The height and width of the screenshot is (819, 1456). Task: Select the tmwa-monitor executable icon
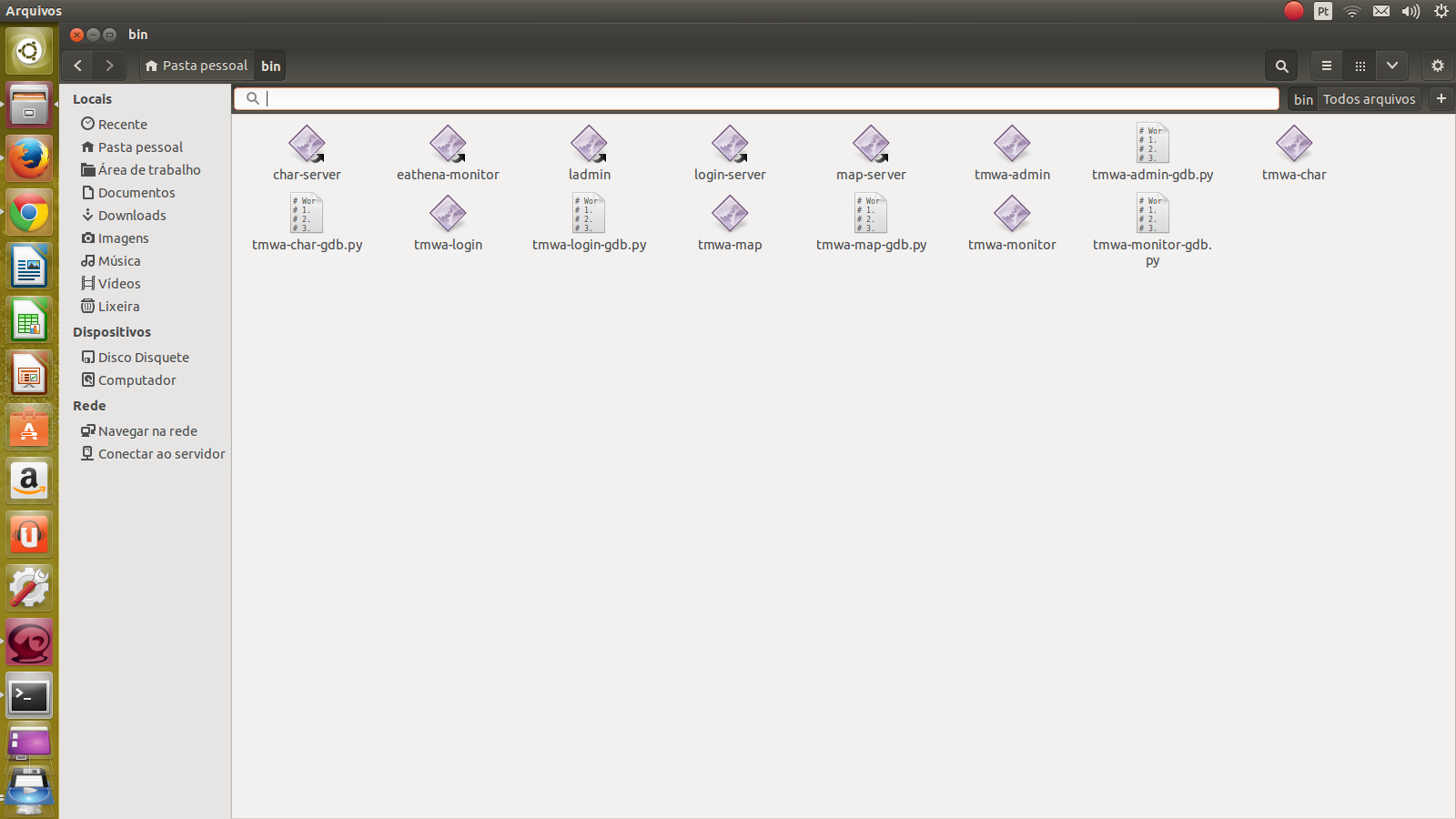[1012, 214]
